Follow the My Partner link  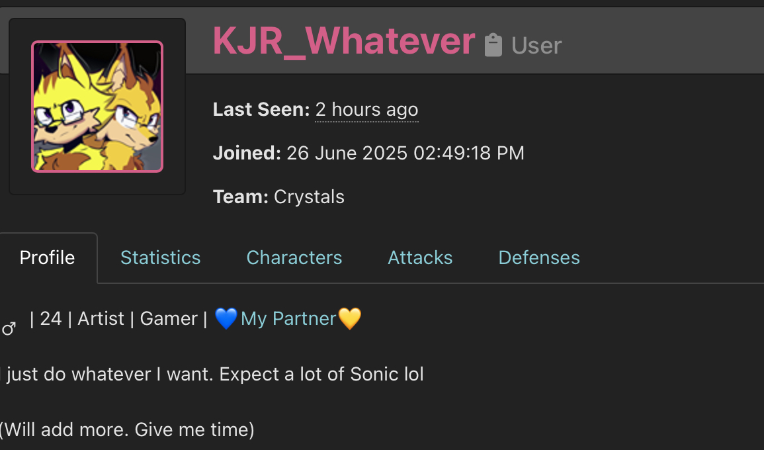288,319
